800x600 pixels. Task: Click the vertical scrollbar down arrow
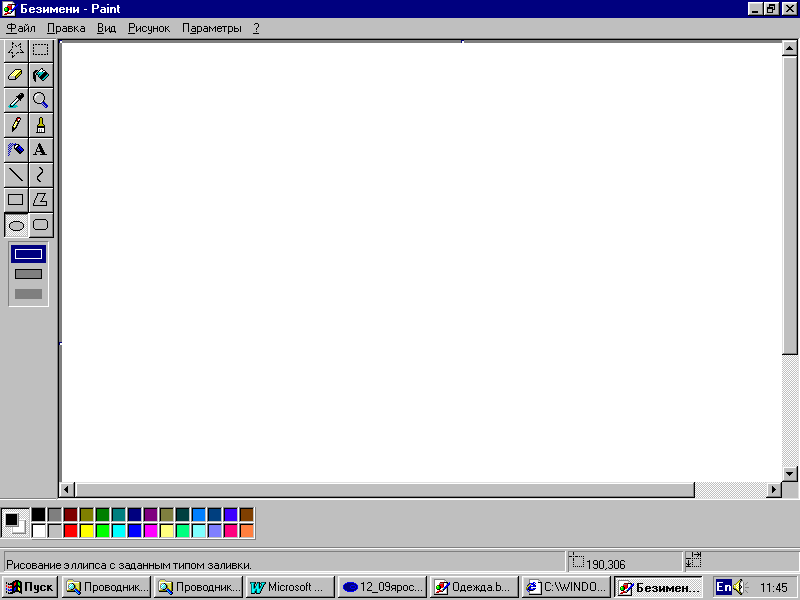click(790, 474)
